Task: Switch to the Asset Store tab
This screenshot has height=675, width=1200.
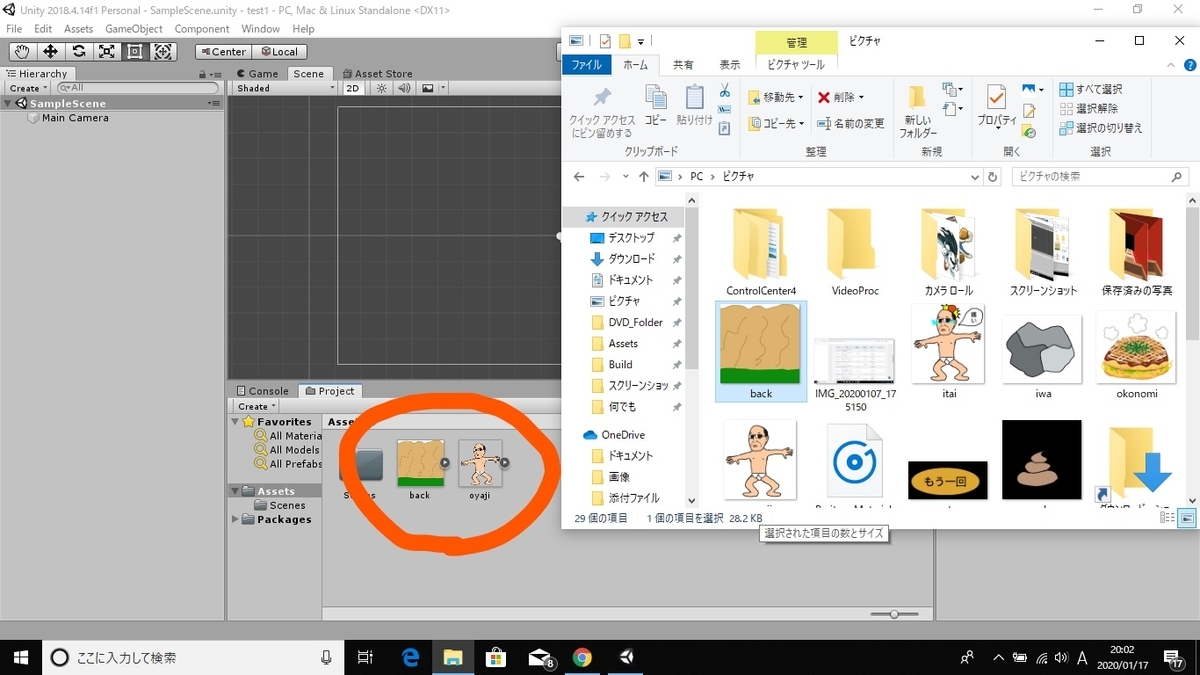Action: 376,73
